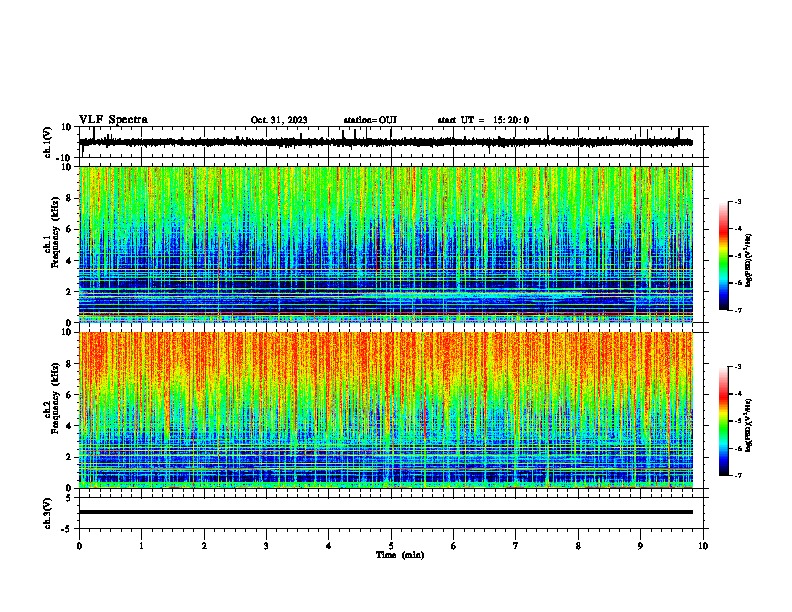Click the ch.1 "Frequency (kHz)" axis label
The image size is (792, 612).
55,232
